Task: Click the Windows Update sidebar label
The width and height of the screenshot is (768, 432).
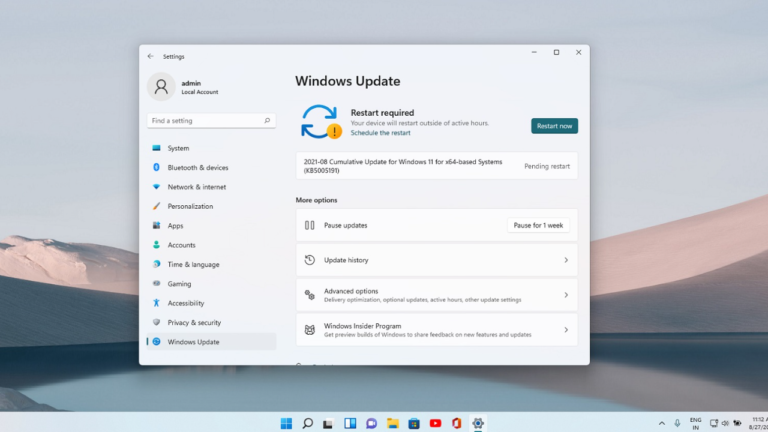Action: [193, 342]
